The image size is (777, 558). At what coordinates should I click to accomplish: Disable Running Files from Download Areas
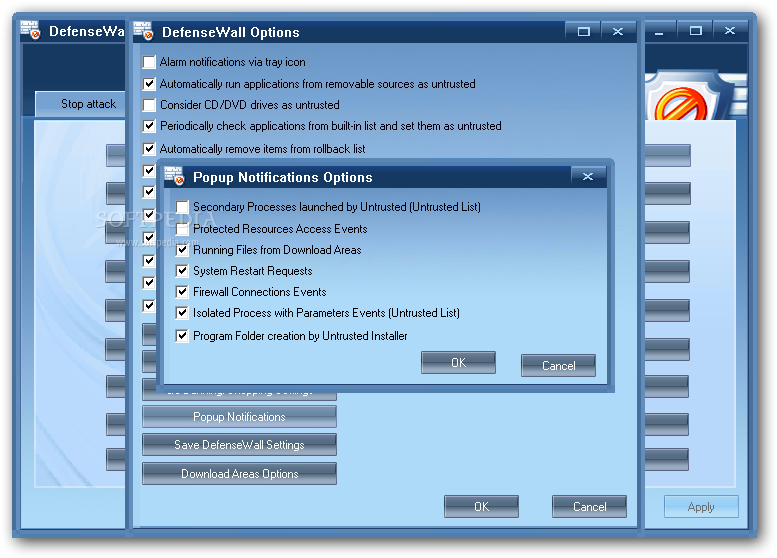tap(182, 250)
